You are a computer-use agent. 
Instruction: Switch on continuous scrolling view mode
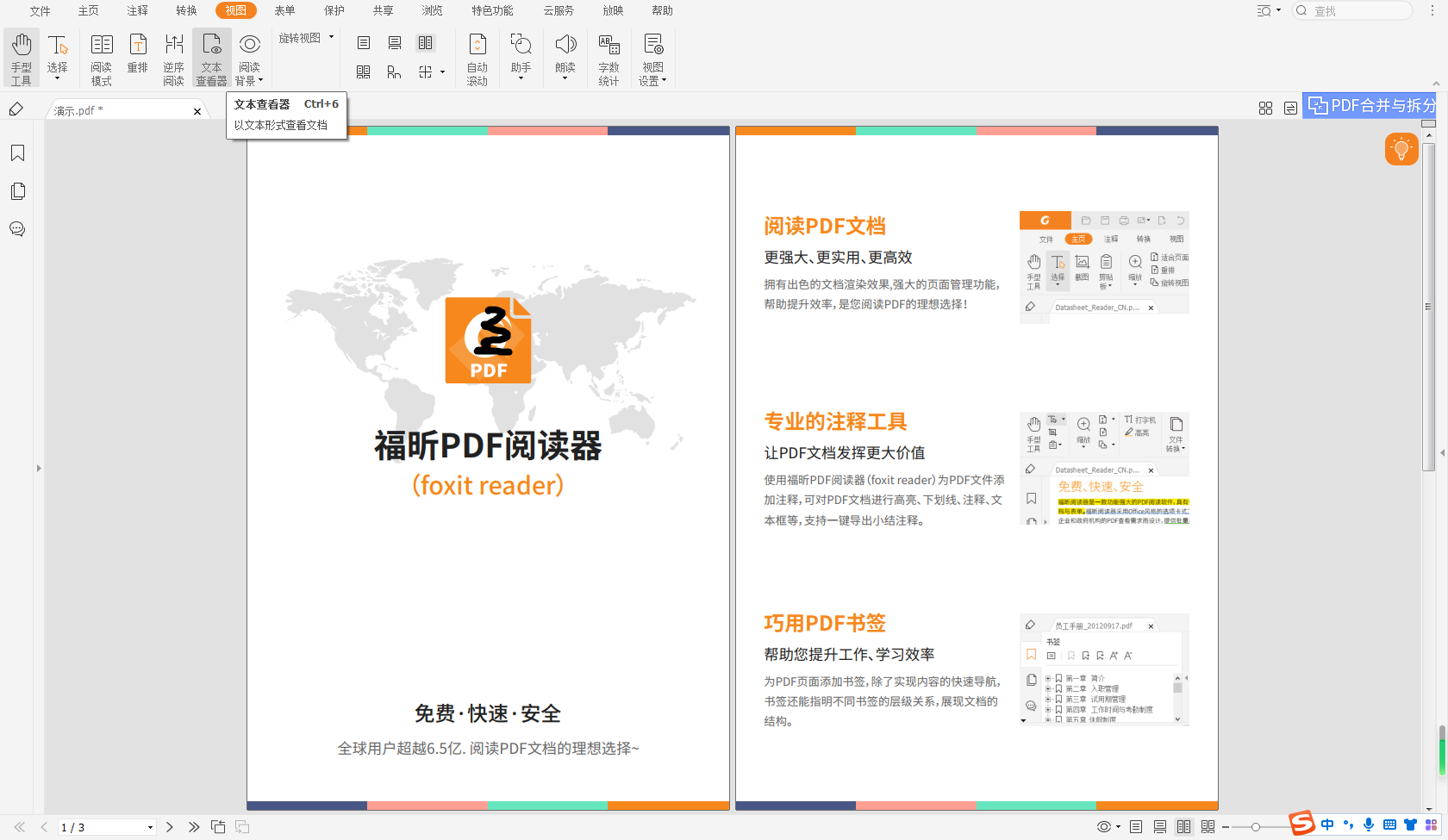[1160, 826]
